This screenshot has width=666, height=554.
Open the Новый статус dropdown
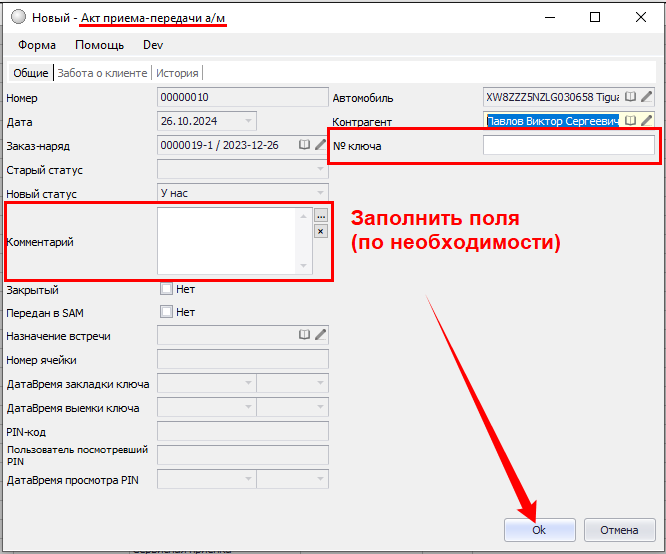pyautogui.click(x=320, y=193)
